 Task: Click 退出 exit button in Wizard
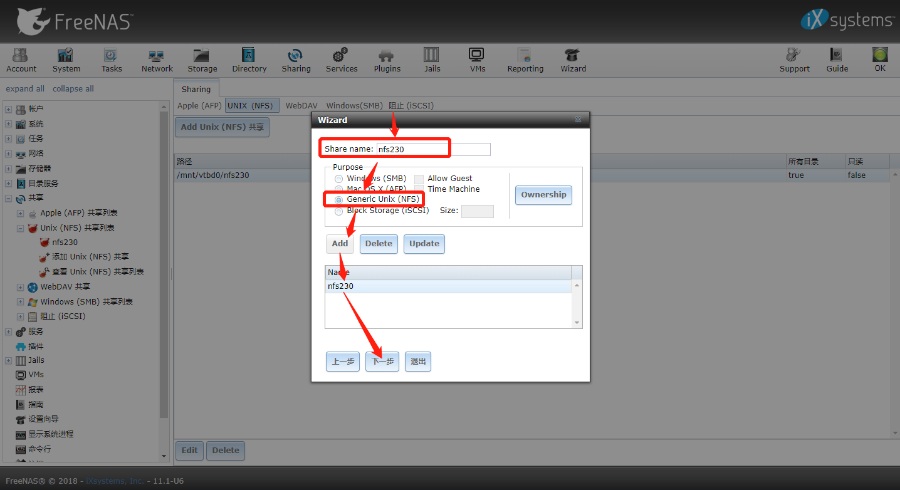tap(418, 361)
